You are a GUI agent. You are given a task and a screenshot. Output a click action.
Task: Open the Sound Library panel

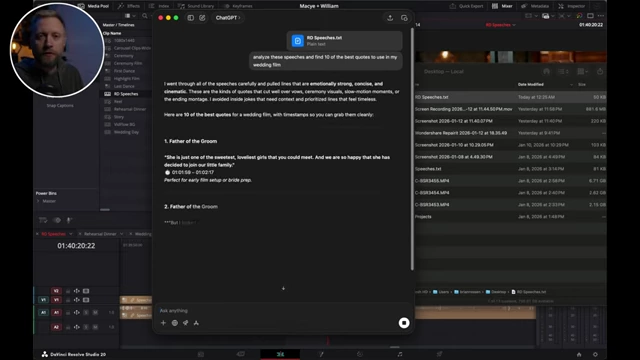pyautogui.click(x=196, y=6)
